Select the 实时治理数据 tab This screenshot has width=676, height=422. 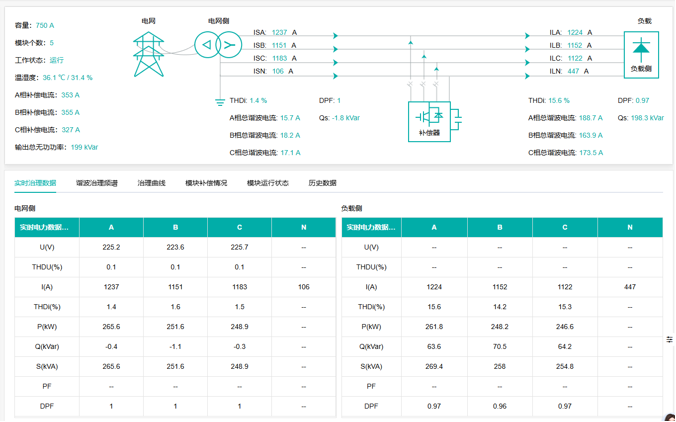coord(35,183)
